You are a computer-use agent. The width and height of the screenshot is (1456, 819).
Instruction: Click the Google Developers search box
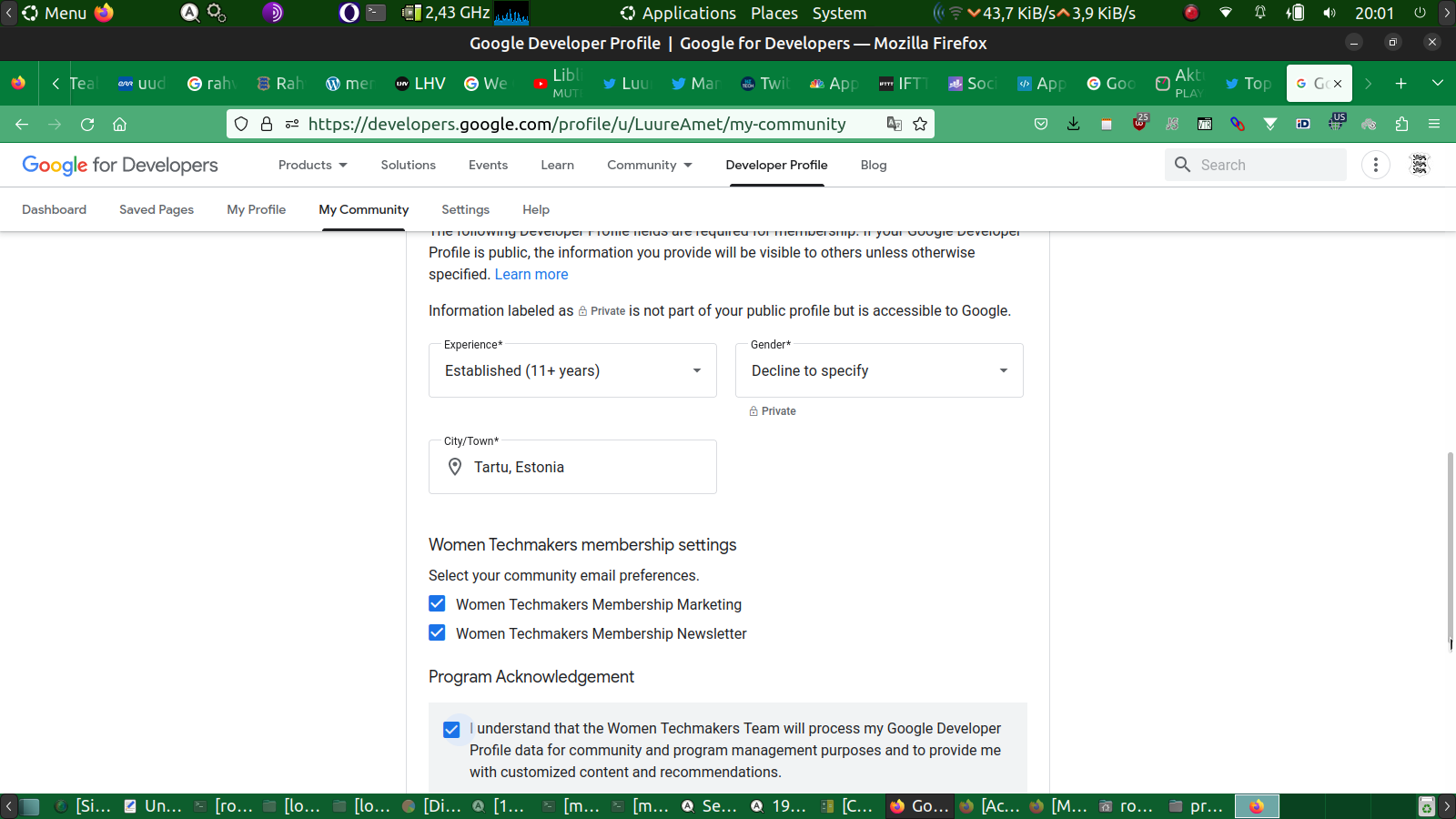[x=1256, y=165]
